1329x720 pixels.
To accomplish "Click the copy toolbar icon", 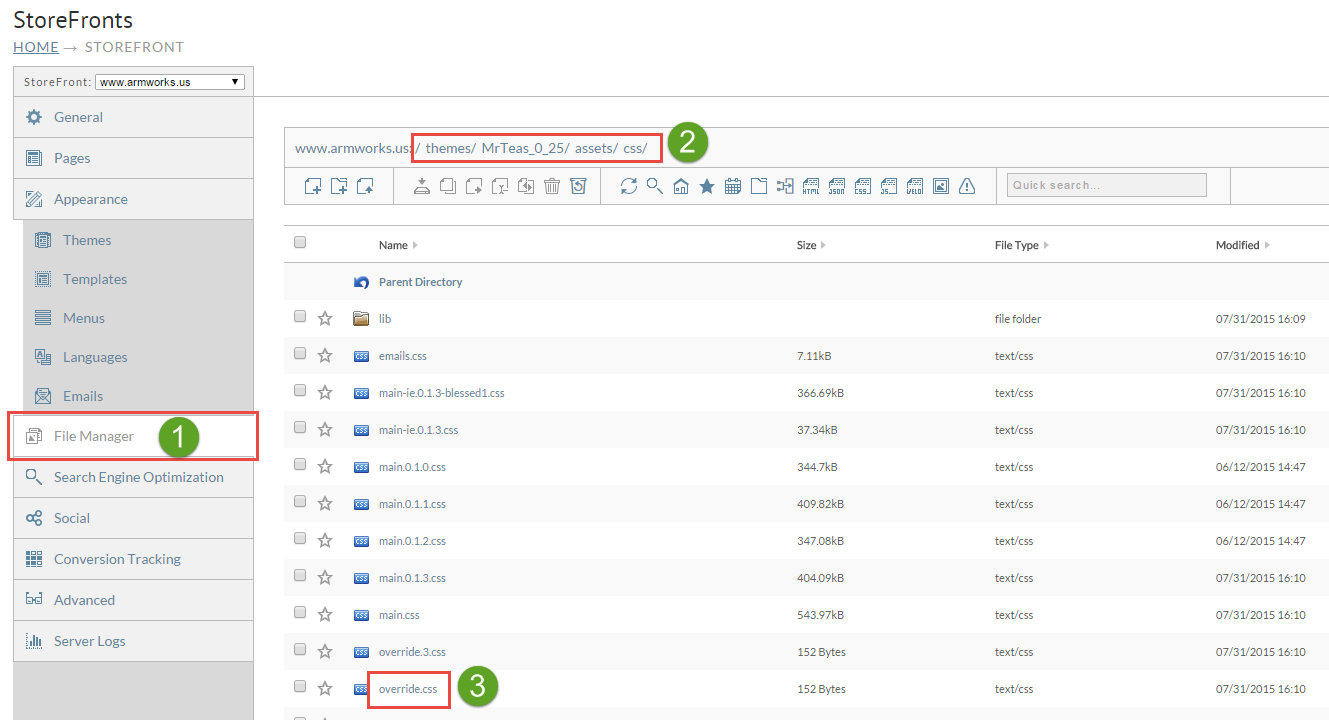I will point(448,186).
